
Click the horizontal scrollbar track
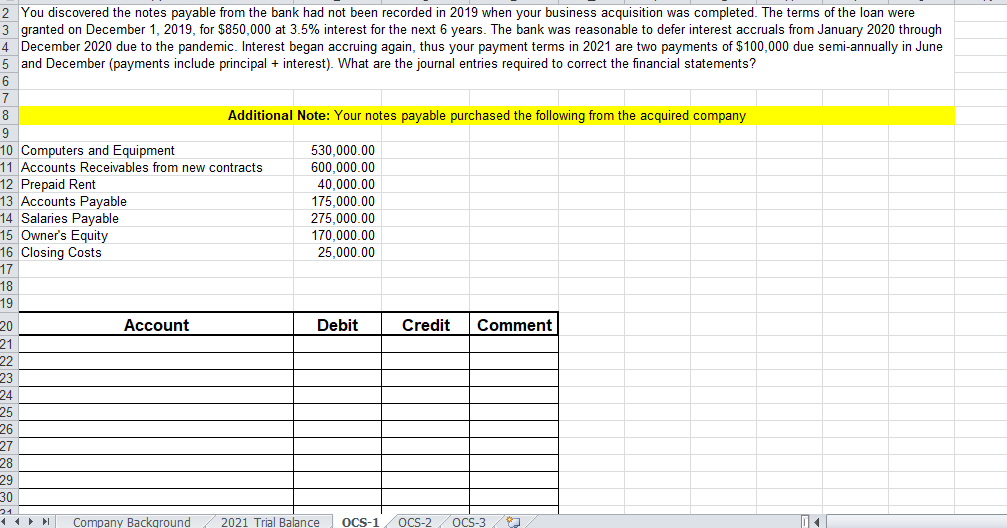pyautogui.click(x=916, y=522)
